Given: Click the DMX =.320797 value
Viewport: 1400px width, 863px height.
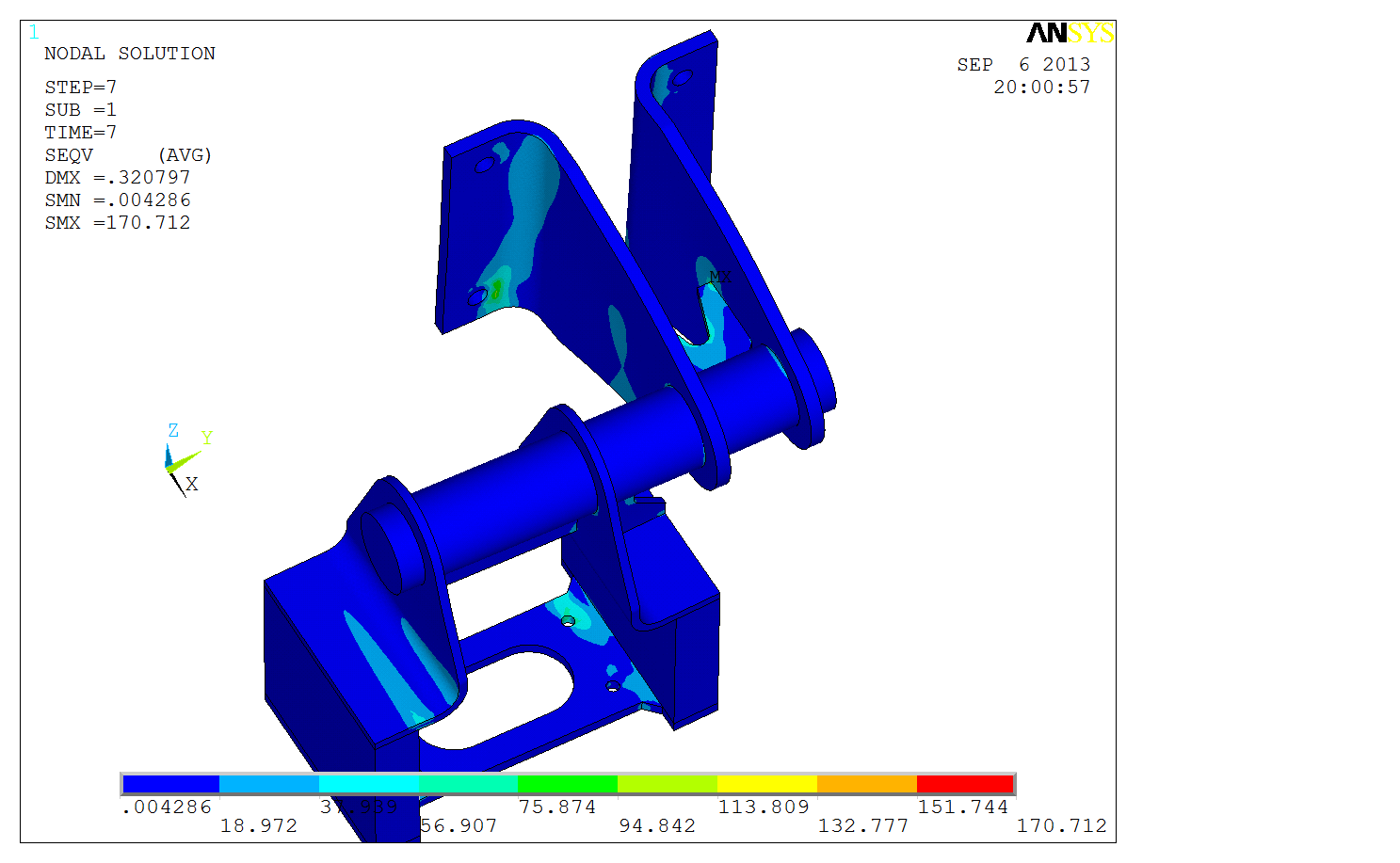Looking at the screenshot, I should coord(118,178).
